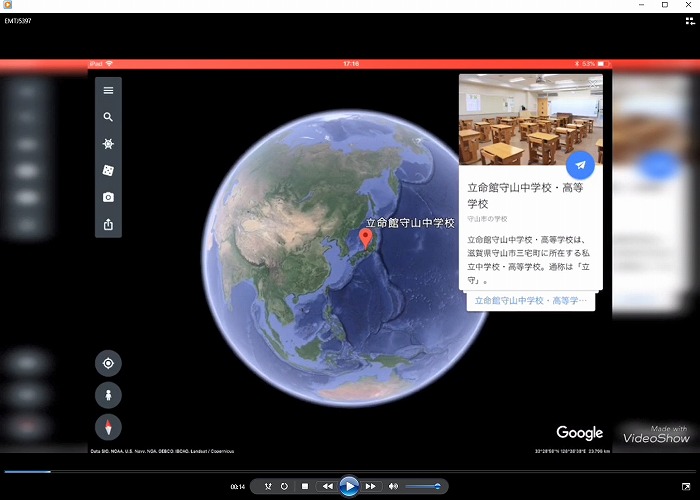
Task: Click the 守山市の学校 subtitle text
Action: 487,219
